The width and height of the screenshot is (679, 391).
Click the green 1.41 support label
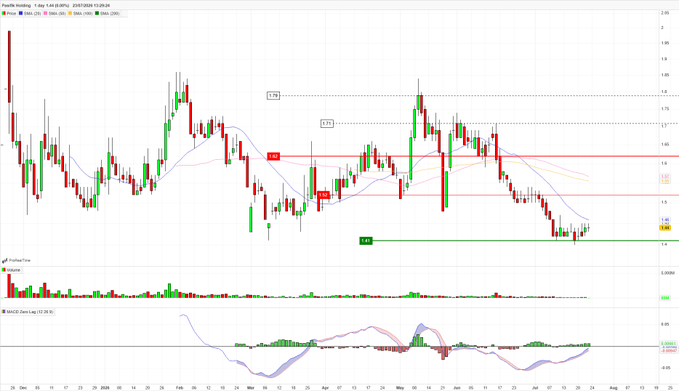coord(366,240)
